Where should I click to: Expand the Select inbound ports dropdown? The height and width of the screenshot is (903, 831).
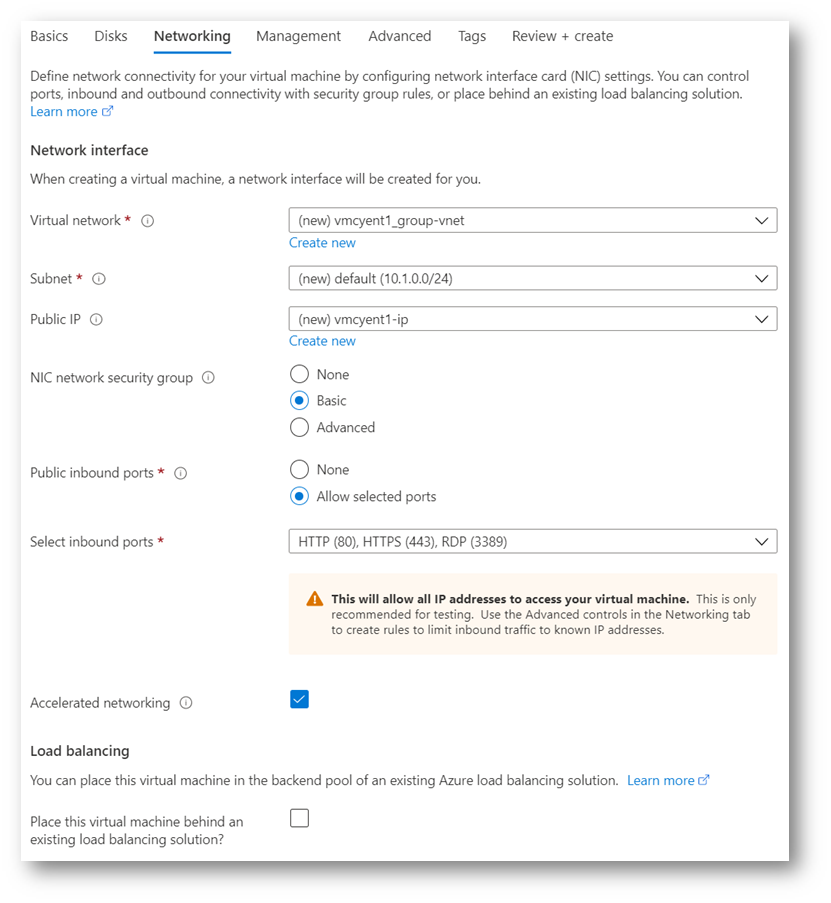(x=532, y=542)
